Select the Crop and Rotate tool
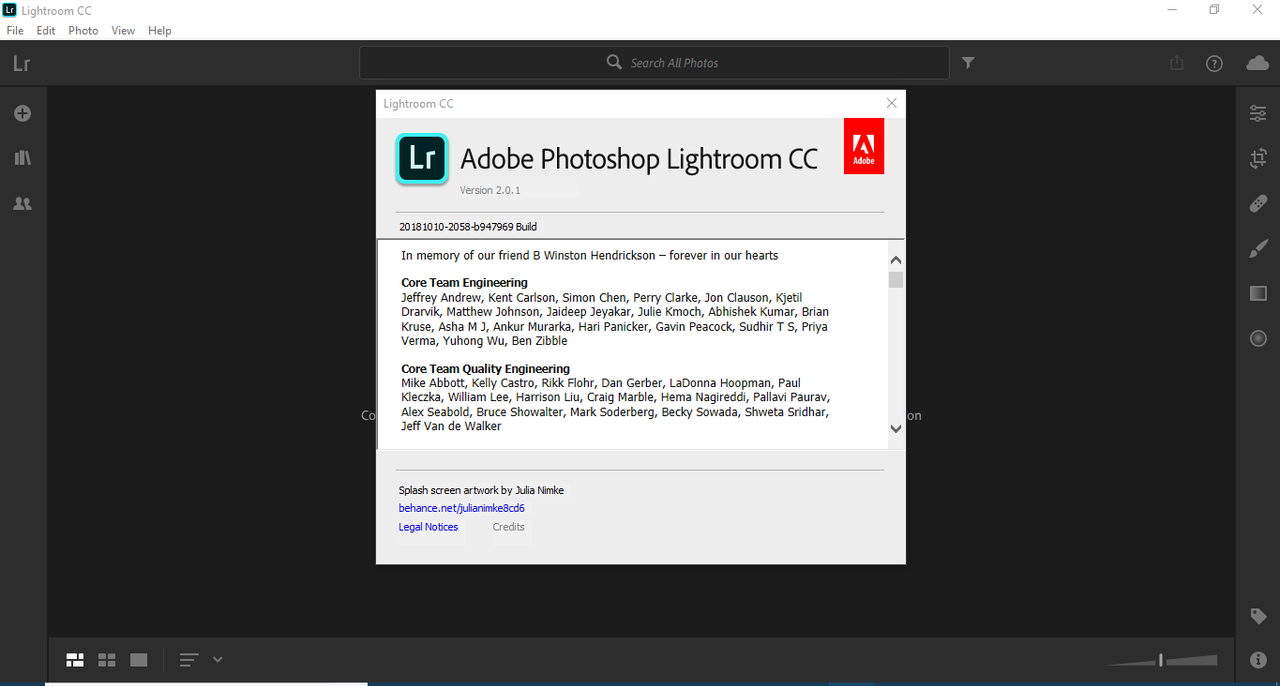Screen dimensions: 1280x686 pos(1258,158)
